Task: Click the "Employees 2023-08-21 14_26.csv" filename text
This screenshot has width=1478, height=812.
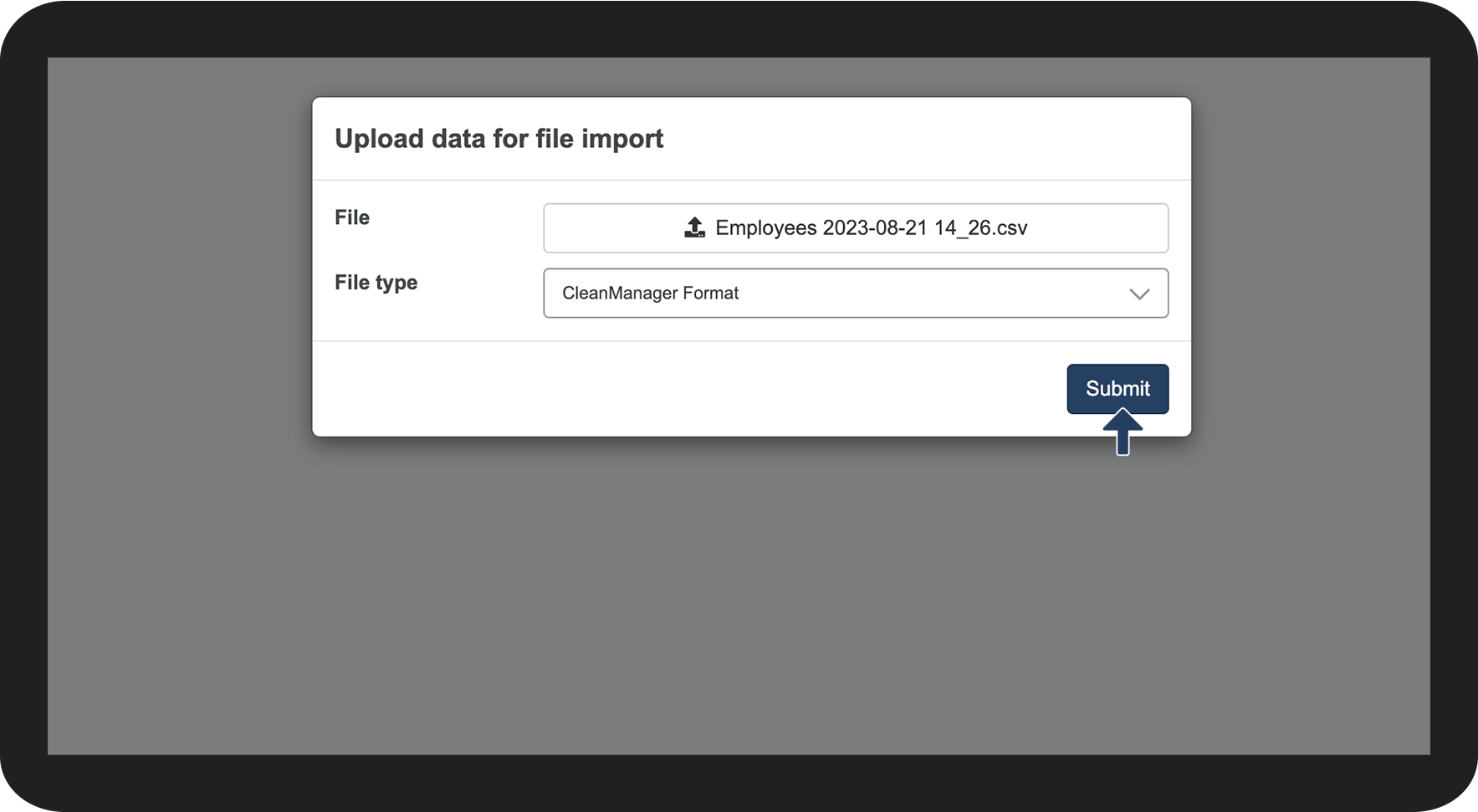Action: pyautogui.click(x=871, y=228)
